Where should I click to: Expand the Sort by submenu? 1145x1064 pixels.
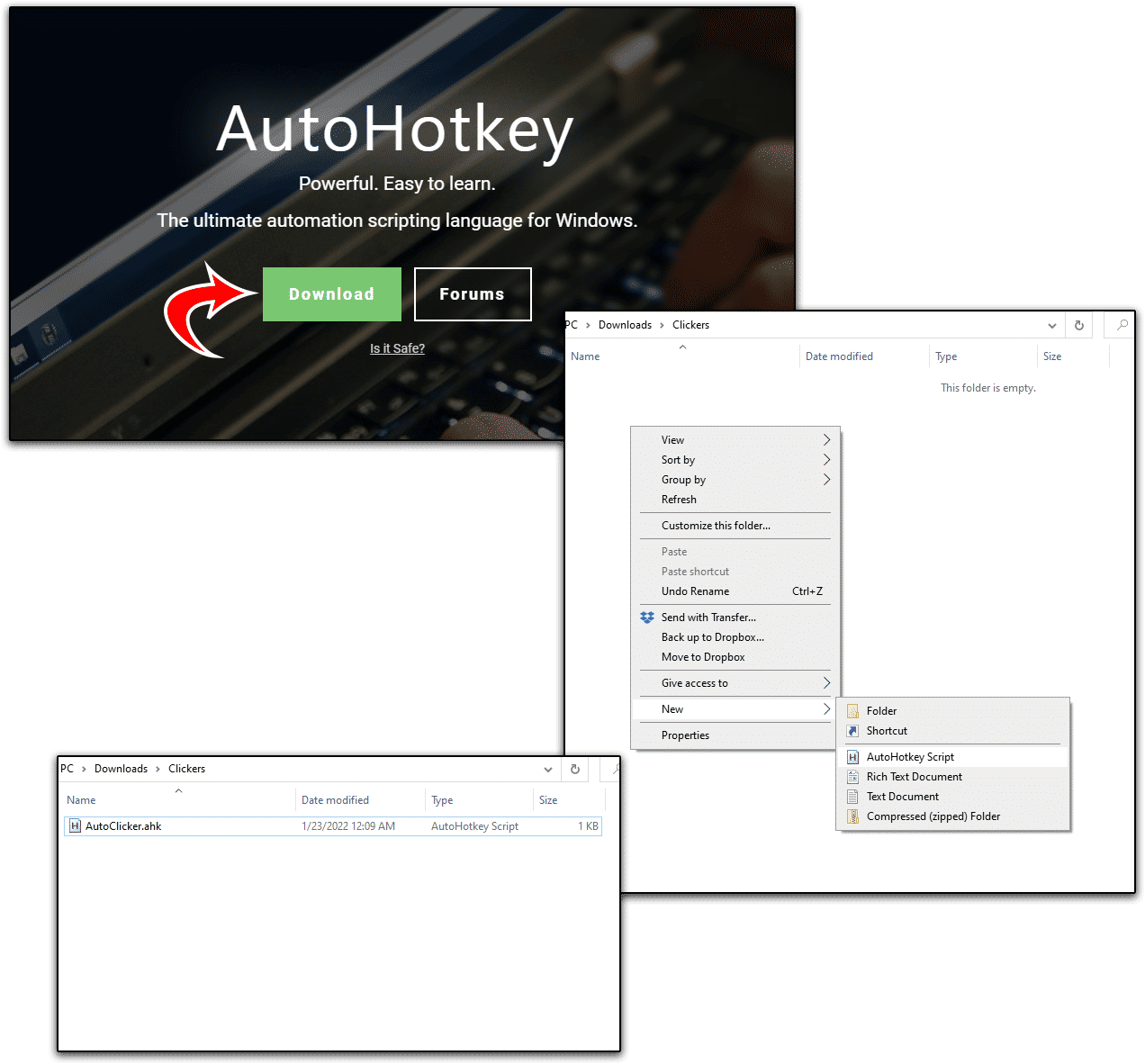tap(826, 460)
